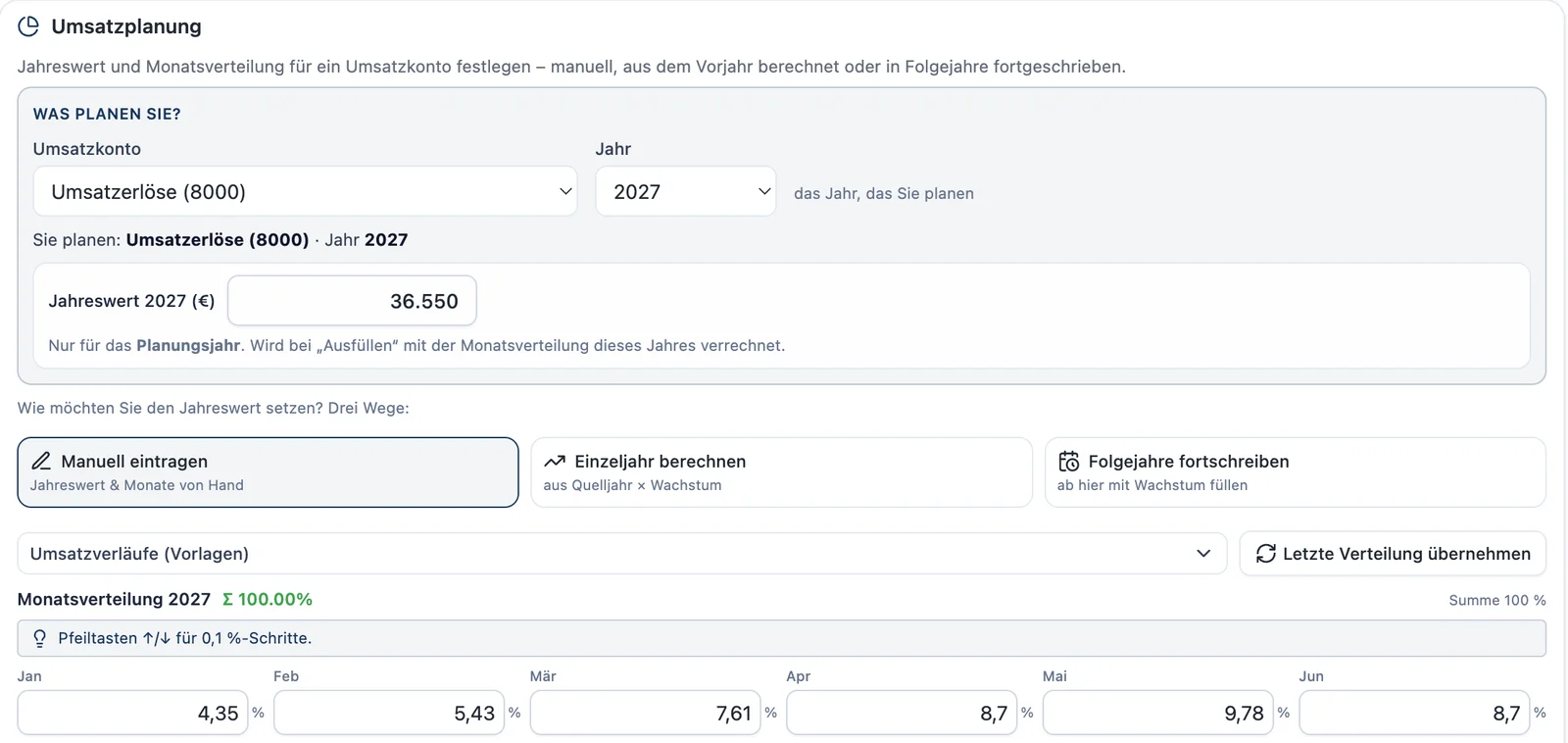Click the Jun percentage field 8,7
The width and height of the screenshot is (1568, 743).
(1414, 713)
